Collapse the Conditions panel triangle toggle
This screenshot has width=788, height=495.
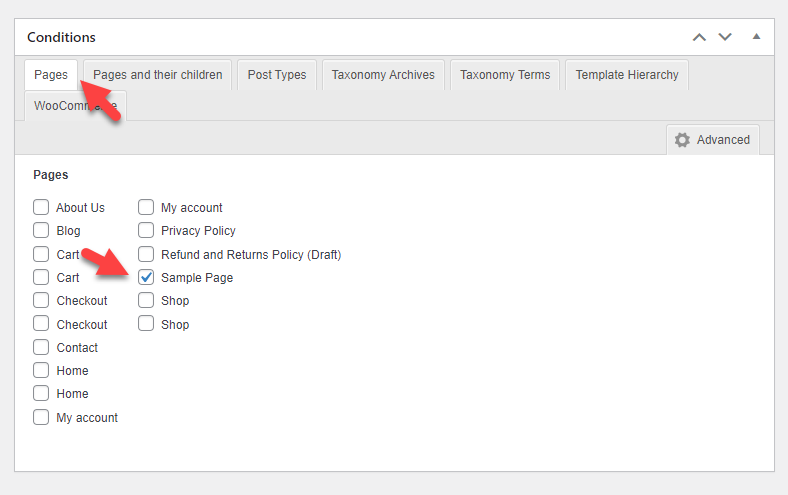(x=756, y=36)
